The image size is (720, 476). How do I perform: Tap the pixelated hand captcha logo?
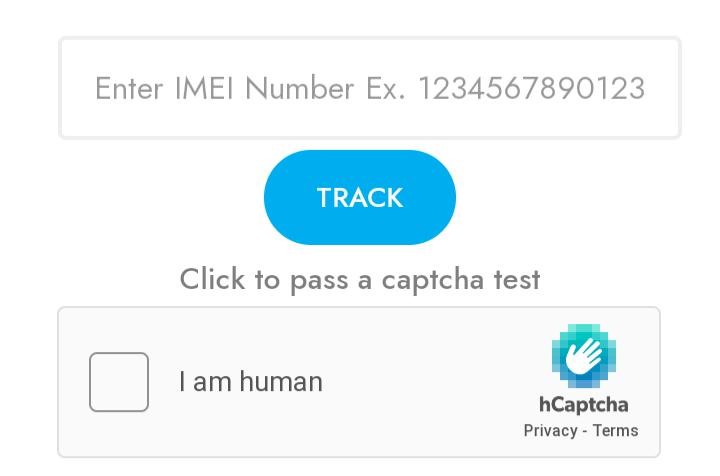click(x=583, y=356)
